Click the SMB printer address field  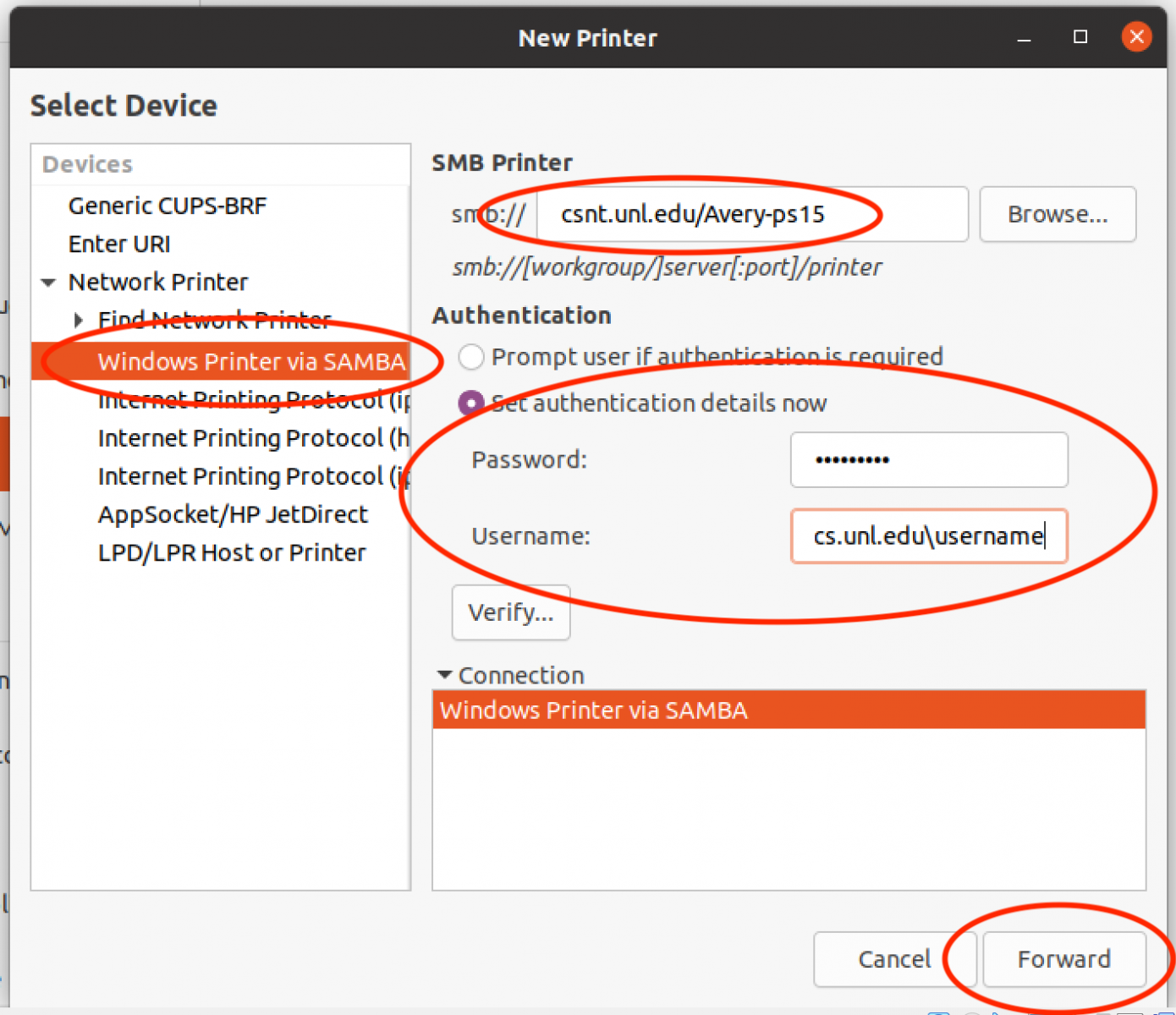[751, 215]
